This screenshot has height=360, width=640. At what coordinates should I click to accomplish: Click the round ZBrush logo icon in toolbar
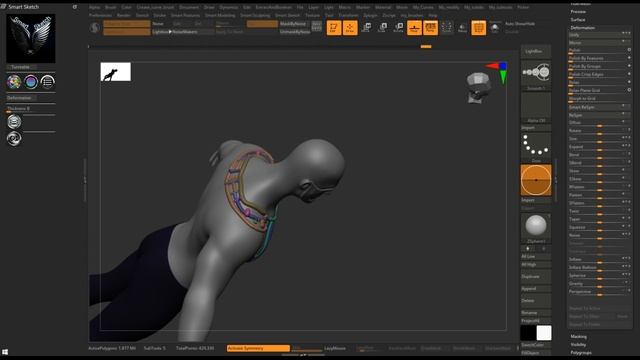(95, 28)
